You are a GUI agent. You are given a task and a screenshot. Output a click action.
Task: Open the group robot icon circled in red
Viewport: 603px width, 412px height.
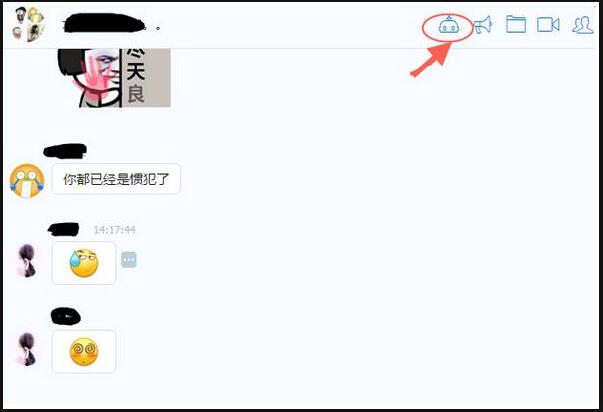[448, 26]
